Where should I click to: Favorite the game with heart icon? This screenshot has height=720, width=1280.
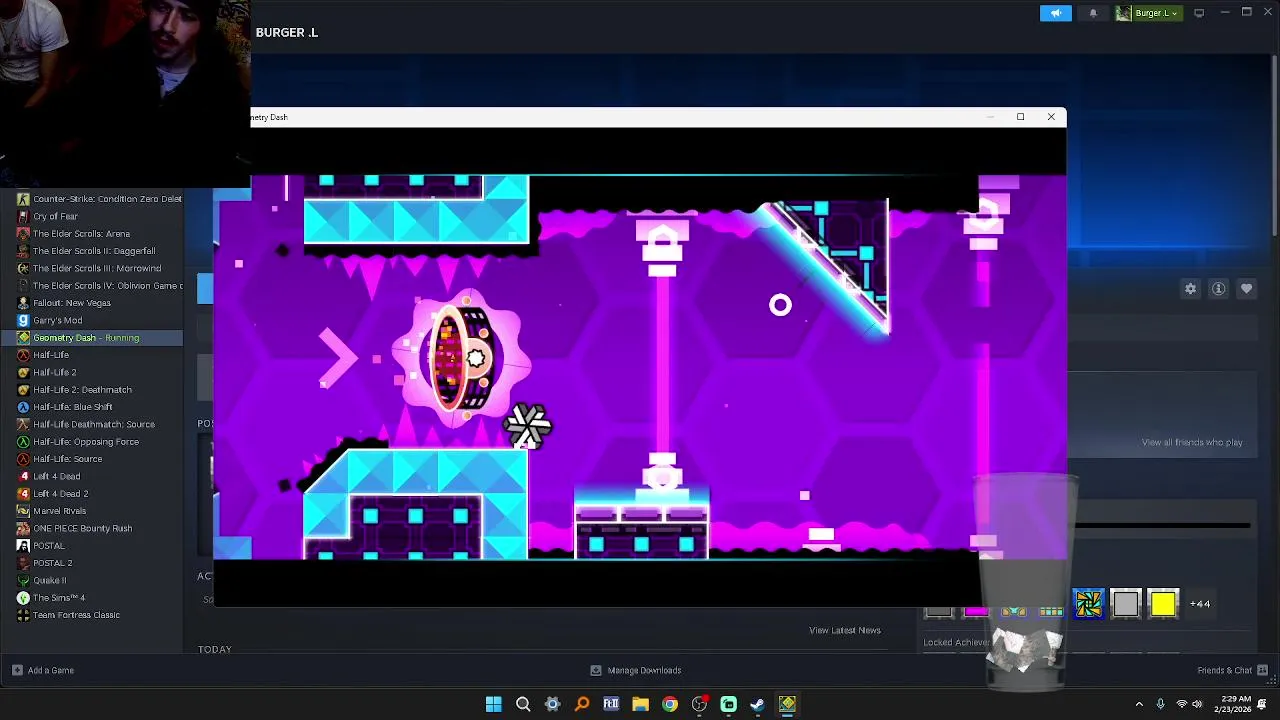[x=1247, y=289]
